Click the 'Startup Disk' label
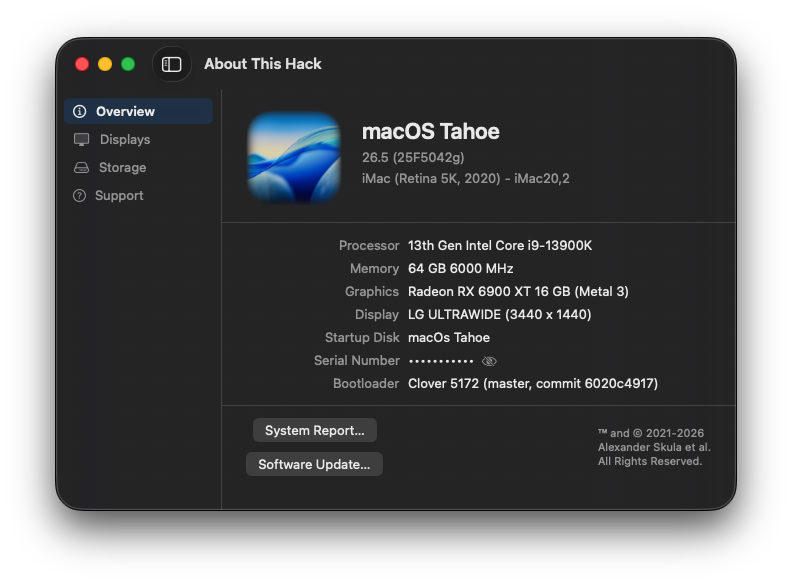792x584 pixels. 362,337
